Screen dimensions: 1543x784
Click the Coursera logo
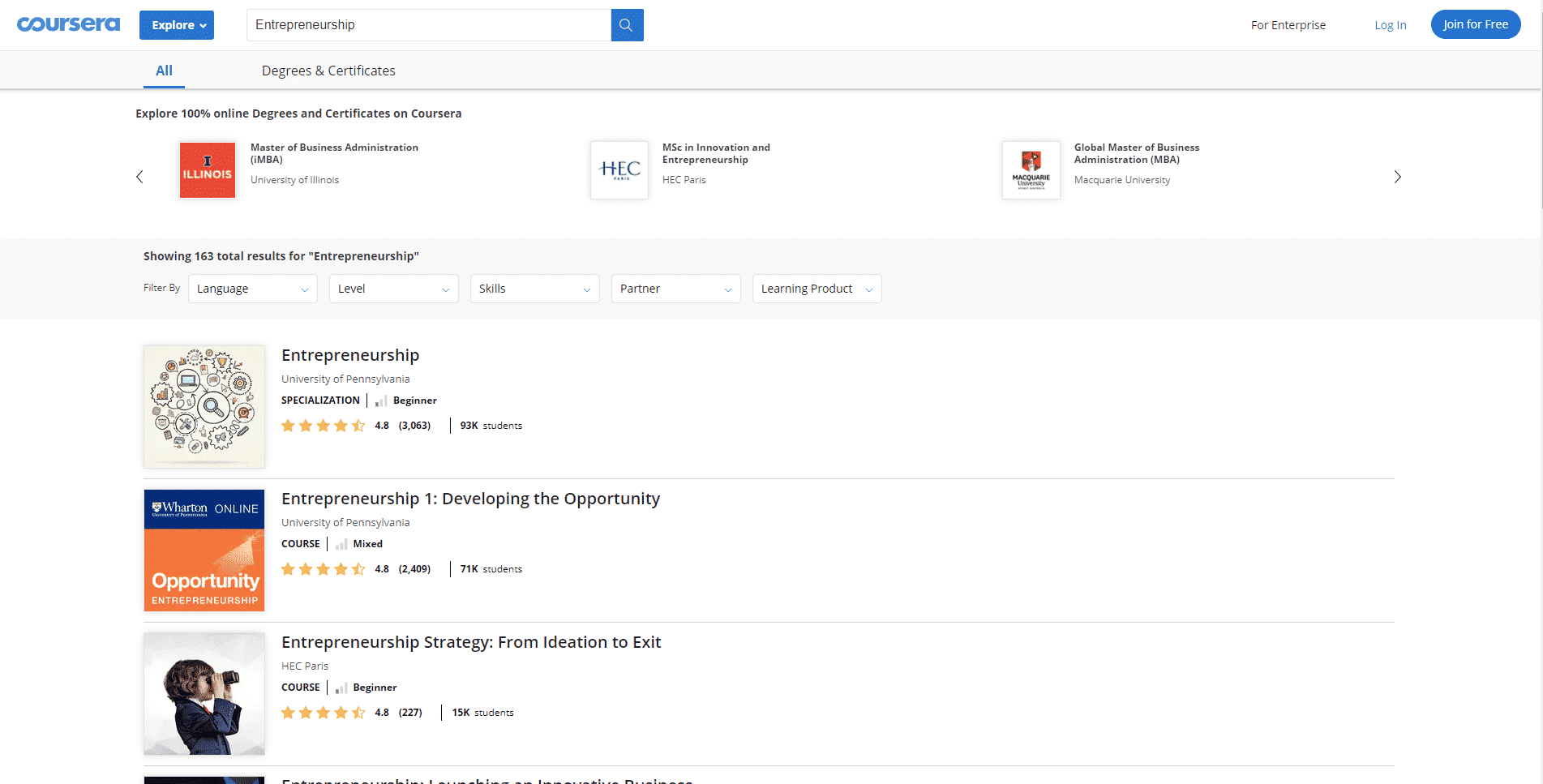click(68, 24)
